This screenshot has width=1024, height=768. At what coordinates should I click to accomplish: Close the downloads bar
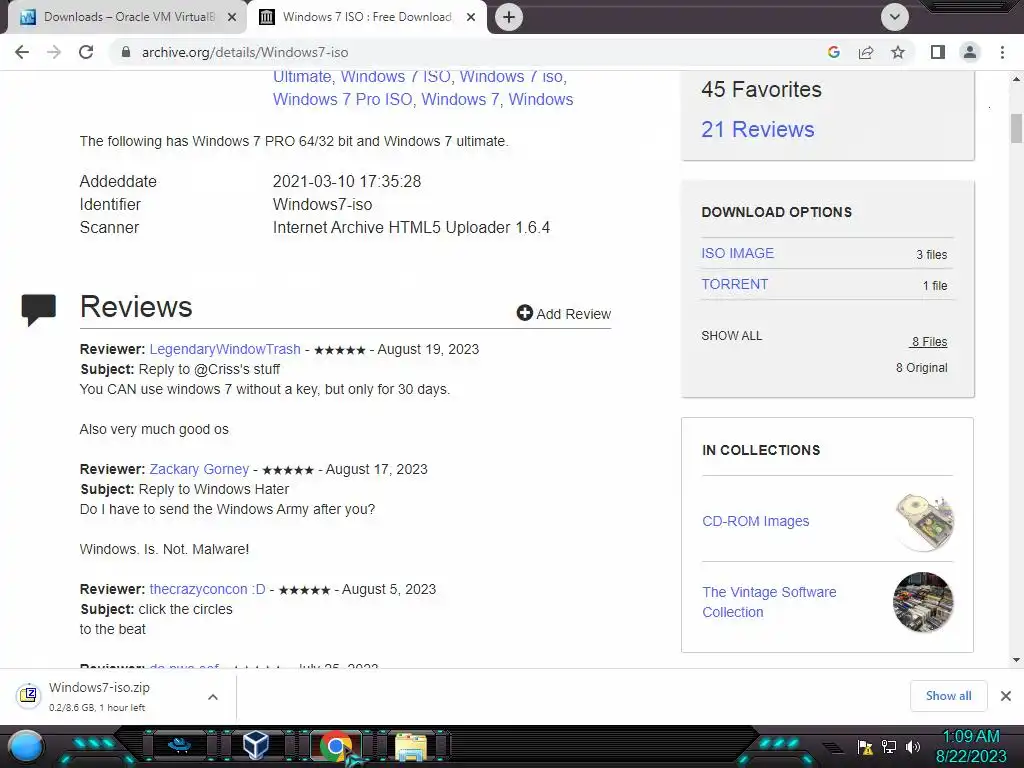tap(1006, 696)
